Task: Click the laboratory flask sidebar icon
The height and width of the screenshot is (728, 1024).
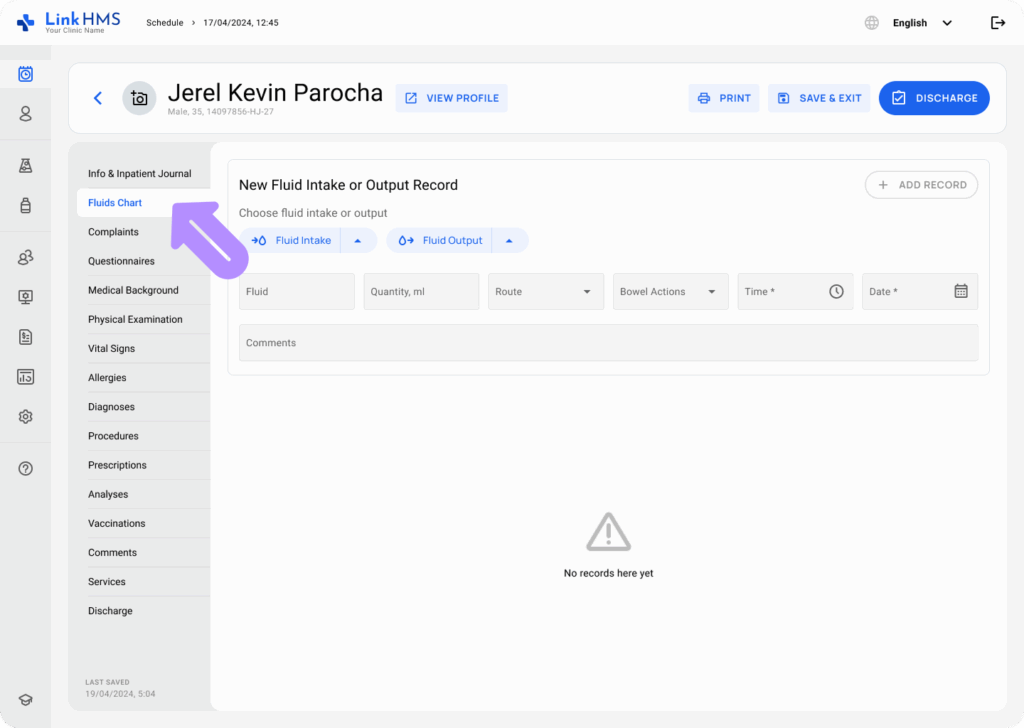Action: [x=26, y=166]
